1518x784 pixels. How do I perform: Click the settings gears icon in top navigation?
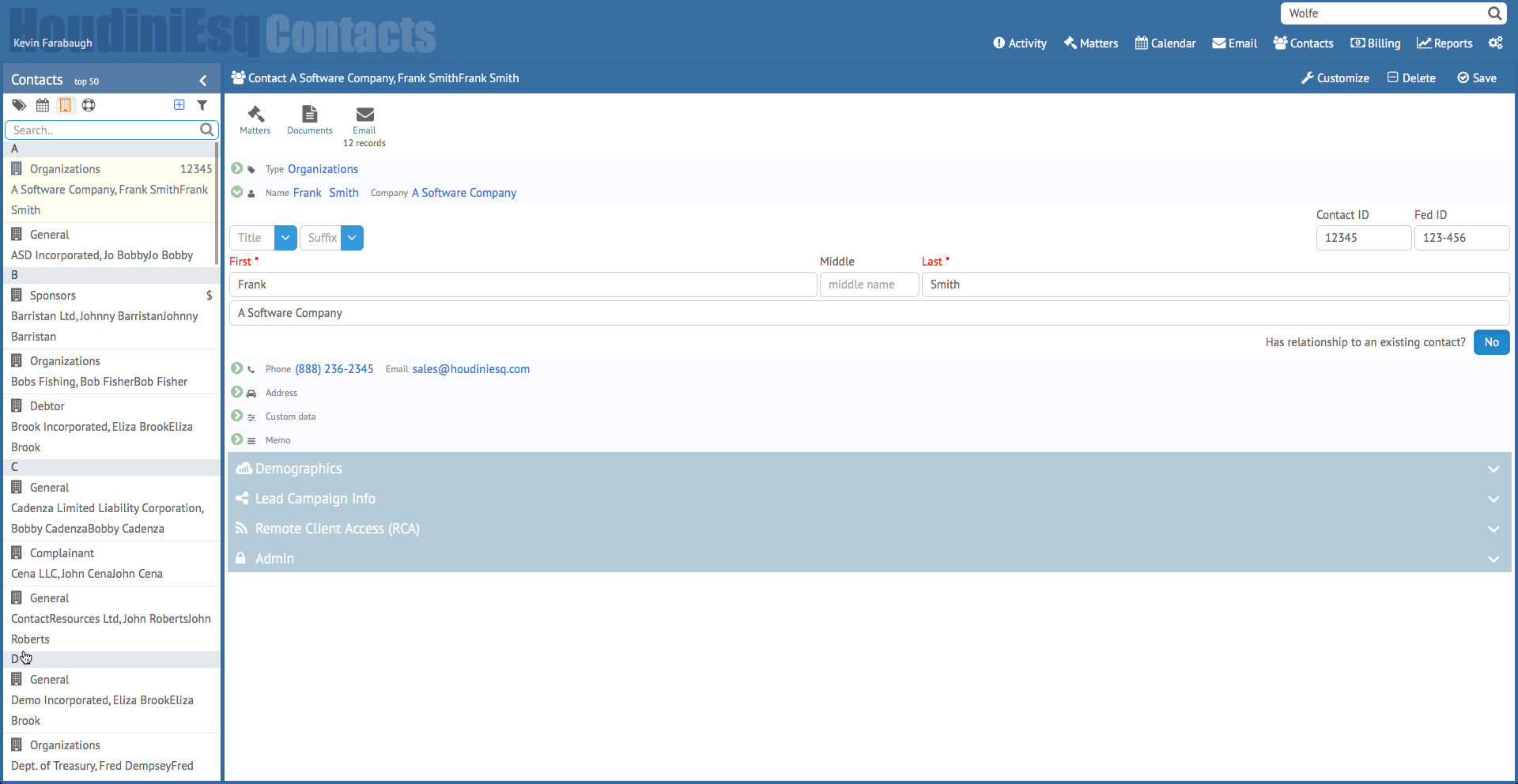[1496, 43]
